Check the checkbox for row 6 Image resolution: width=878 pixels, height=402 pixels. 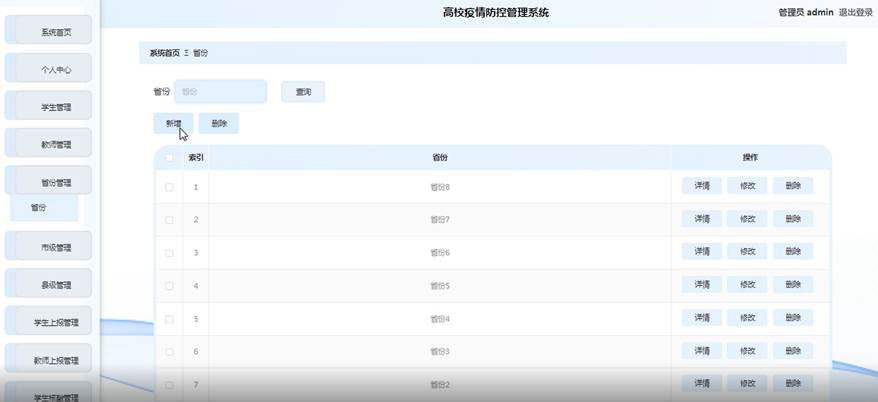[169, 352]
